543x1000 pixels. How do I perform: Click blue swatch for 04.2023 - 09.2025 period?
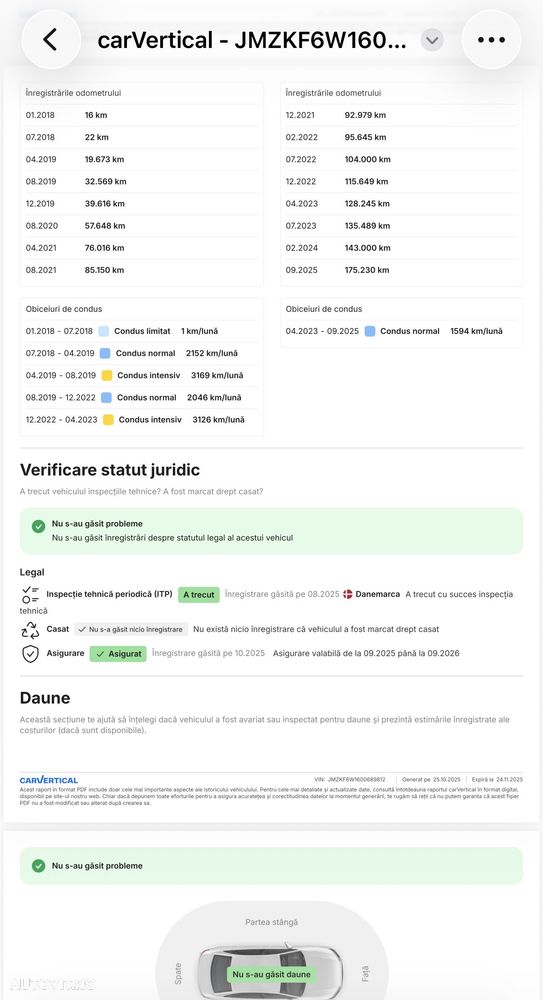tap(369, 331)
